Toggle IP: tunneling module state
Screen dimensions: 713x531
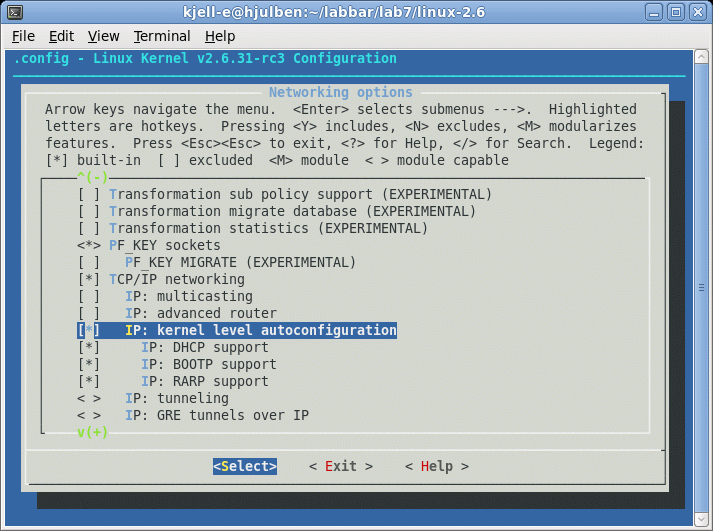point(89,399)
